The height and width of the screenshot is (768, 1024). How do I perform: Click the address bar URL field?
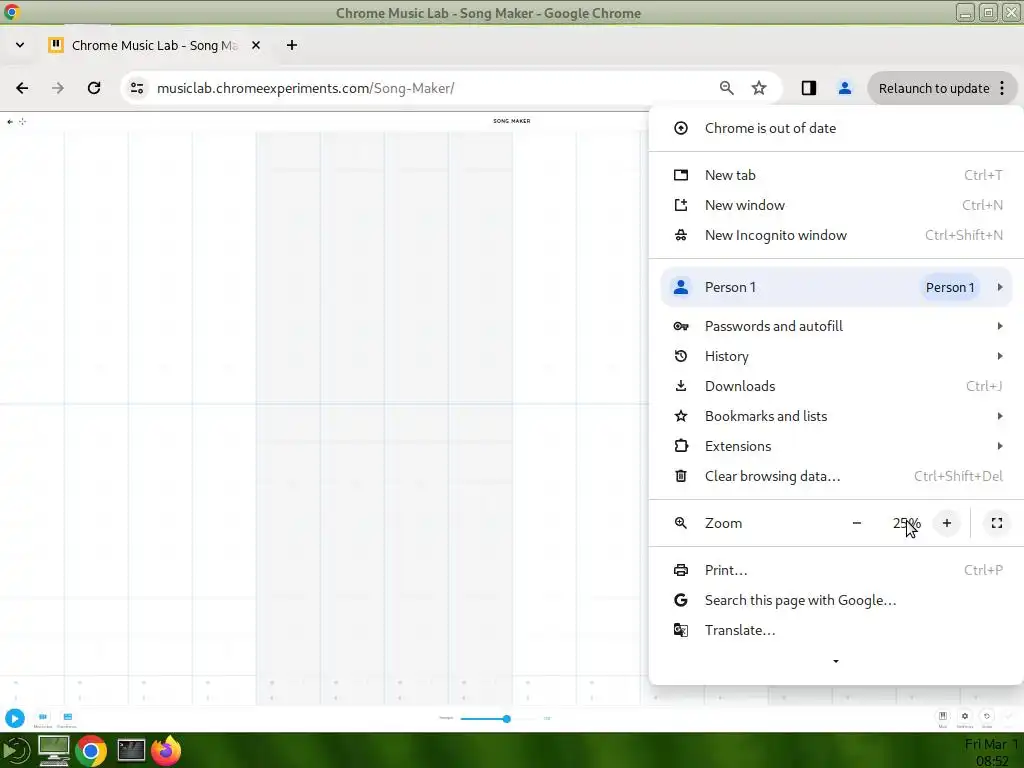[431, 88]
